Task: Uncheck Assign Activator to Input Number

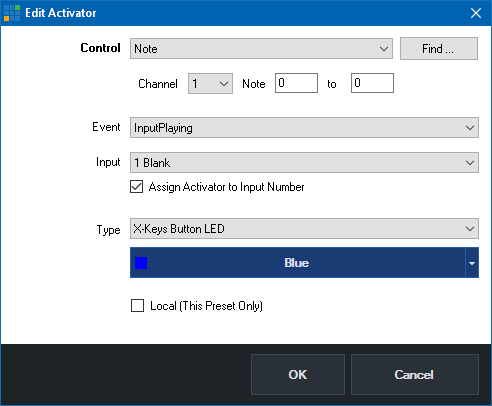Action: pos(137,187)
